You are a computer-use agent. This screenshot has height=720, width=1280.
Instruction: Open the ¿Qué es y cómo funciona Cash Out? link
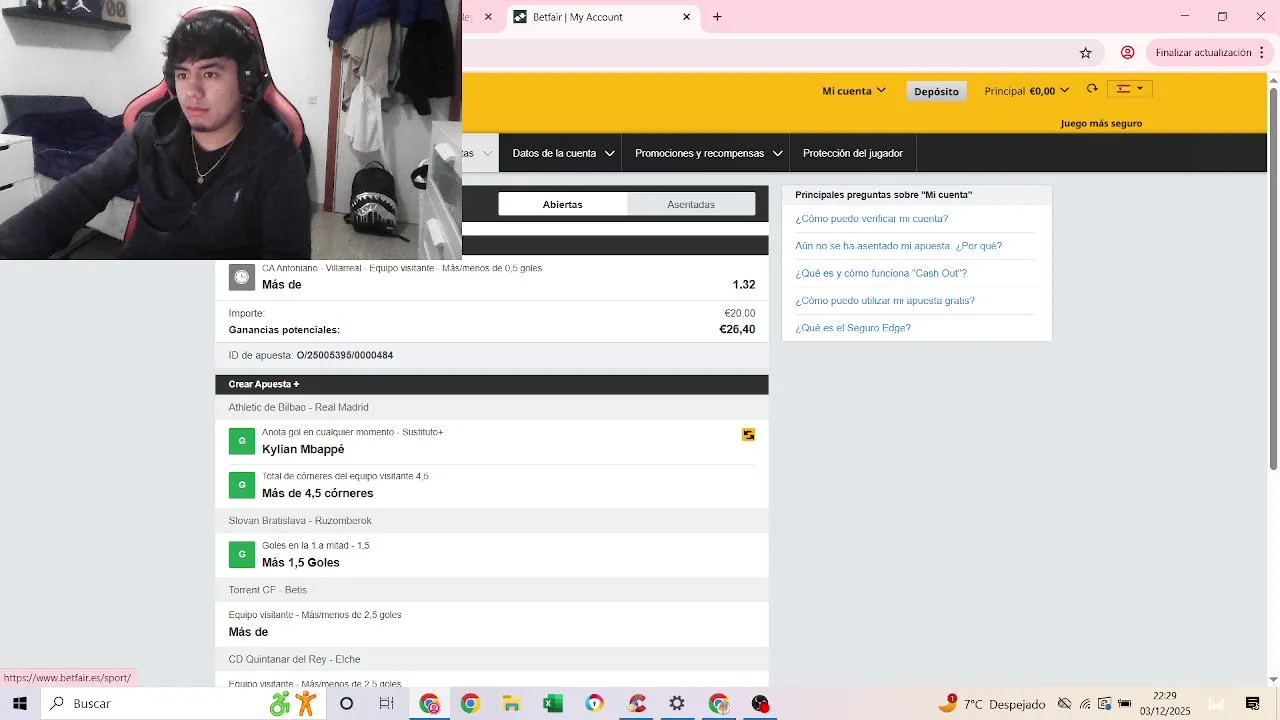coord(881,273)
